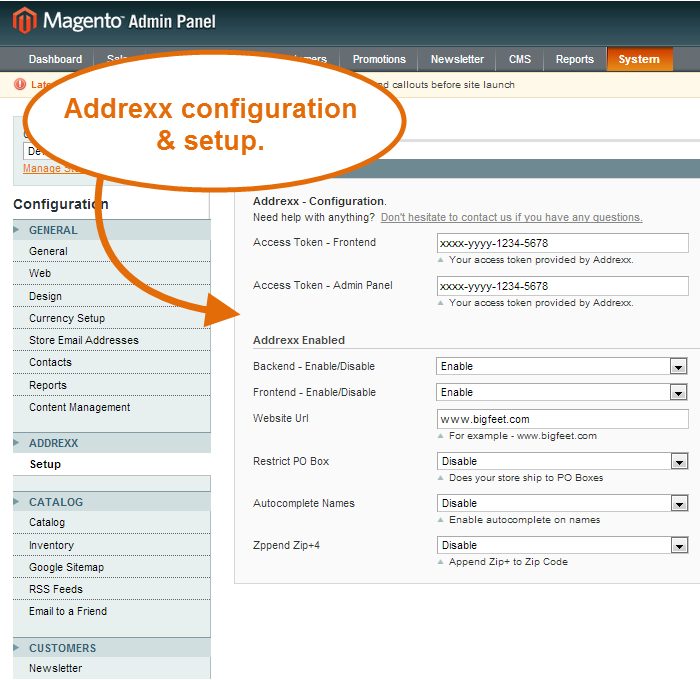Click the 'Does your store ship to PO Boxes' hint

[526, 478]
